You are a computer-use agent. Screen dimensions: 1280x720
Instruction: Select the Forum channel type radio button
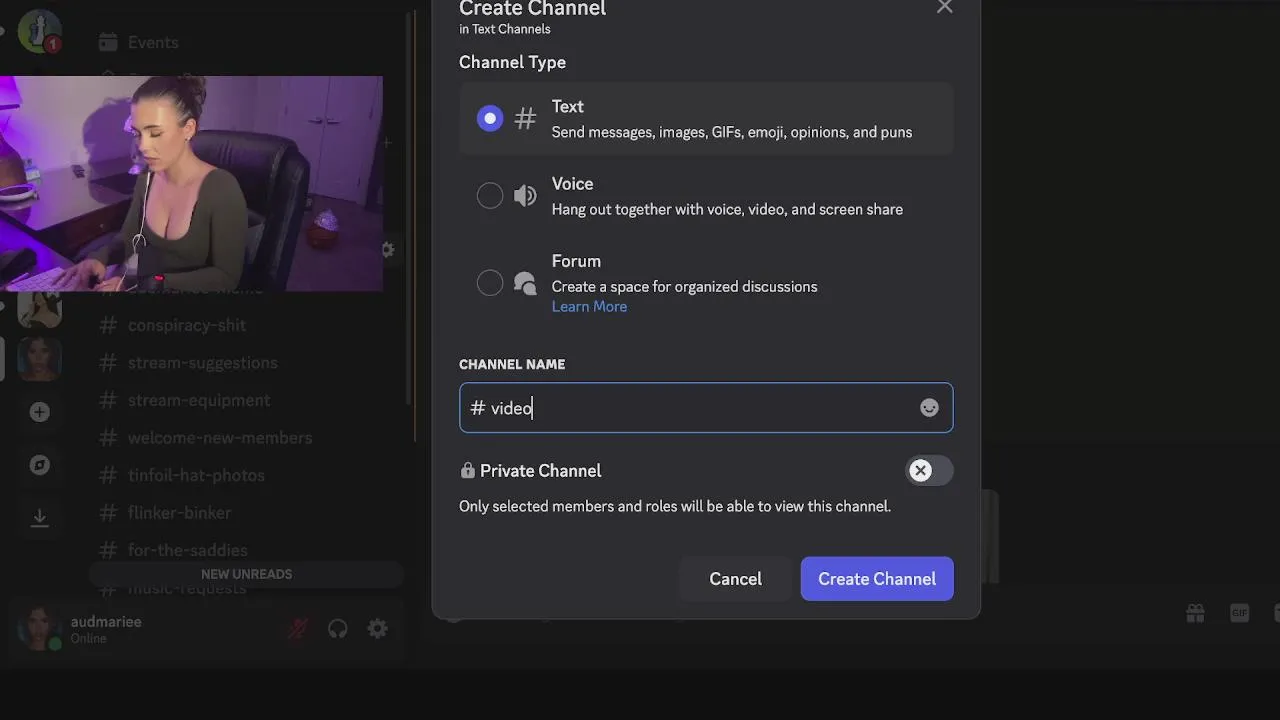click(490, 283)
